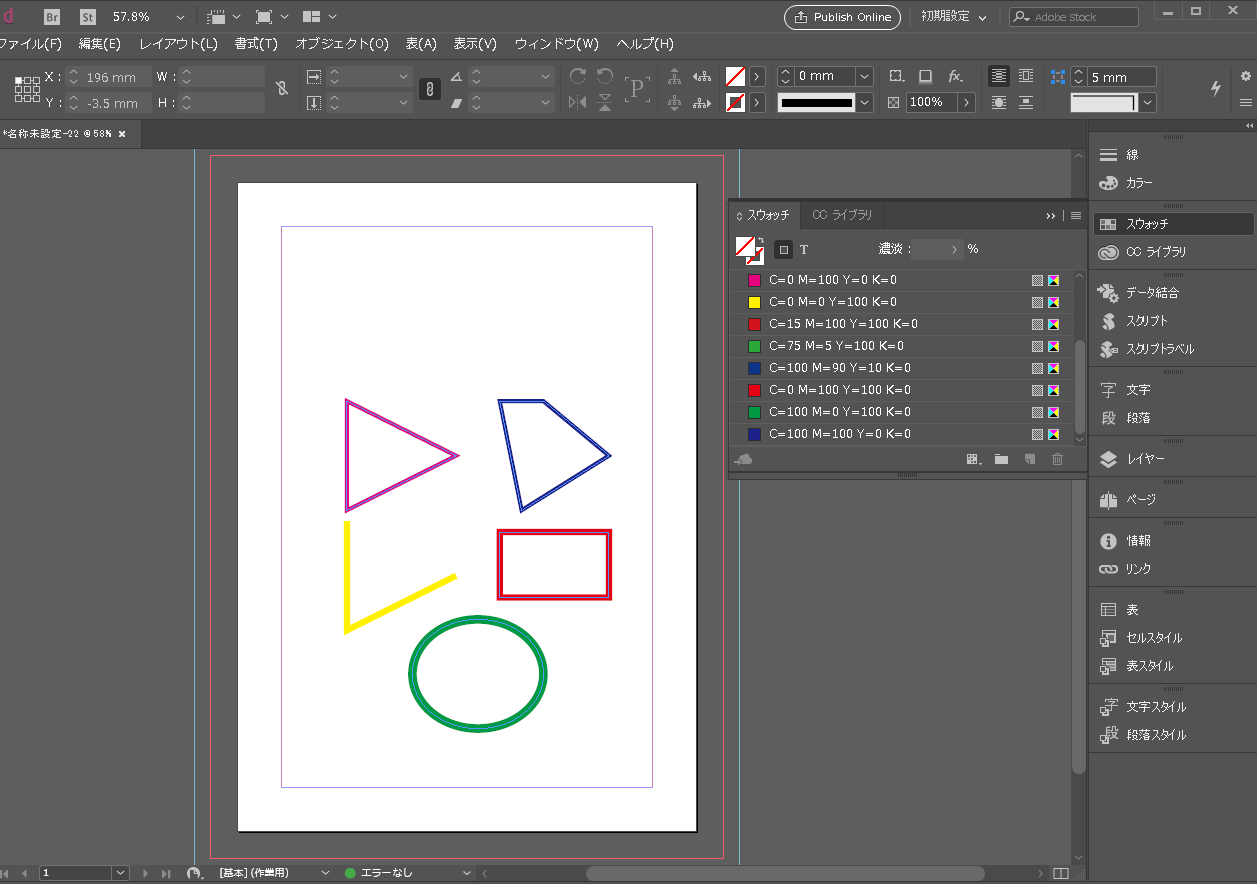Open the 段落 (Paragraph) panel
Screen dimensions: 1257x884
pos(1172,418)
